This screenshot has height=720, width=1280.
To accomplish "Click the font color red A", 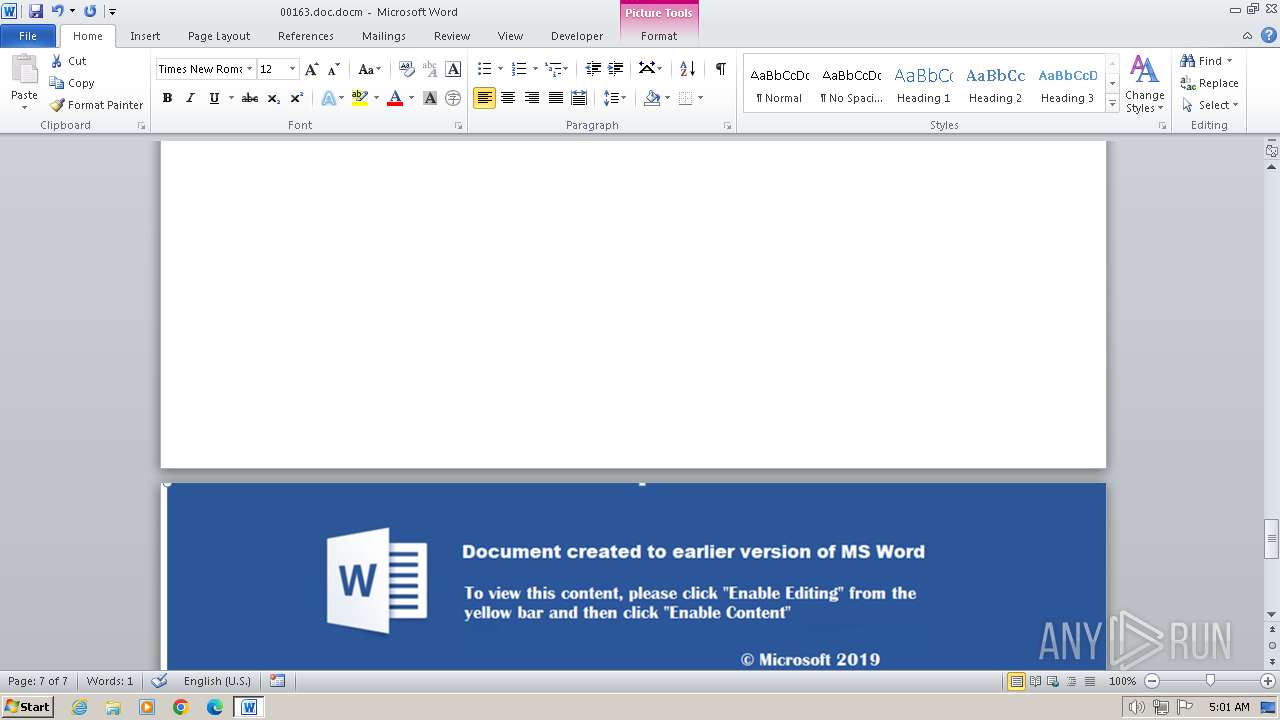I will coord(395,98).
